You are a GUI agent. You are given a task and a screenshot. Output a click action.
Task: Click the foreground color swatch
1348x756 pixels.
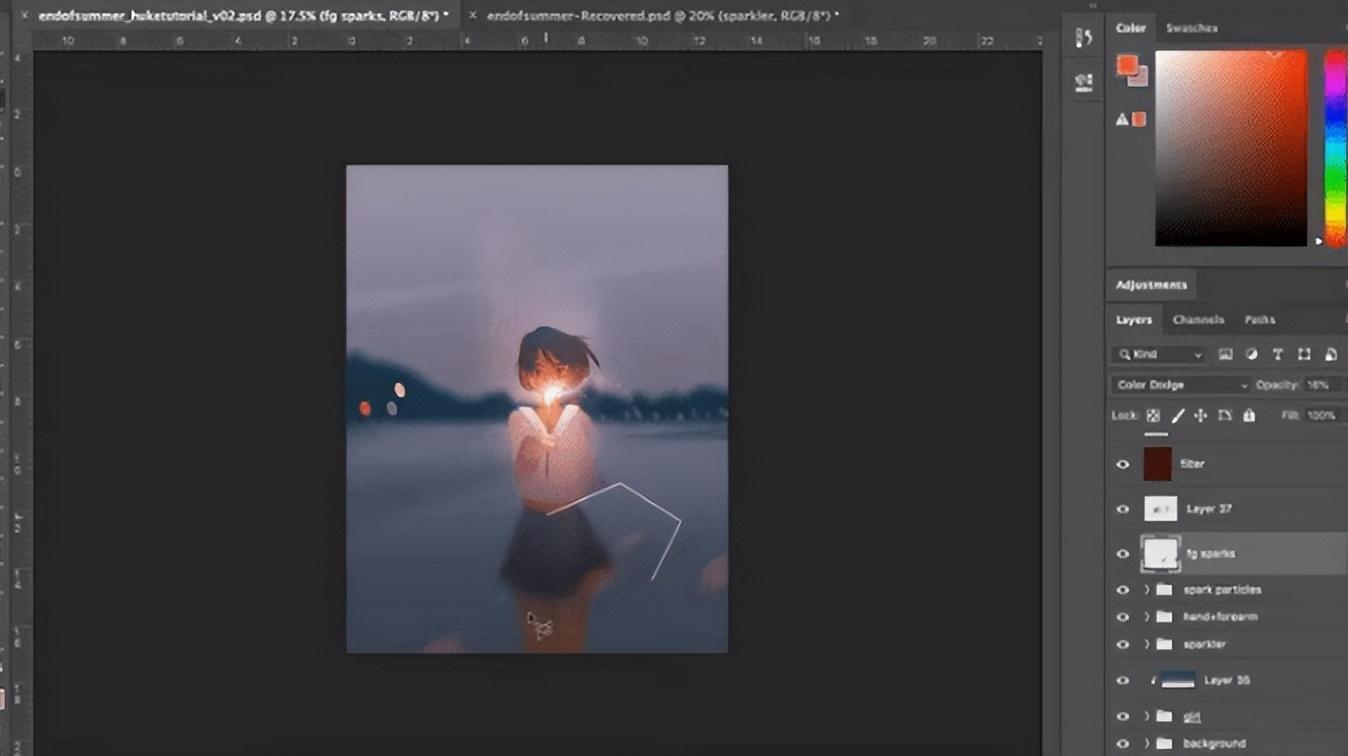click(x=1127, y=65)
